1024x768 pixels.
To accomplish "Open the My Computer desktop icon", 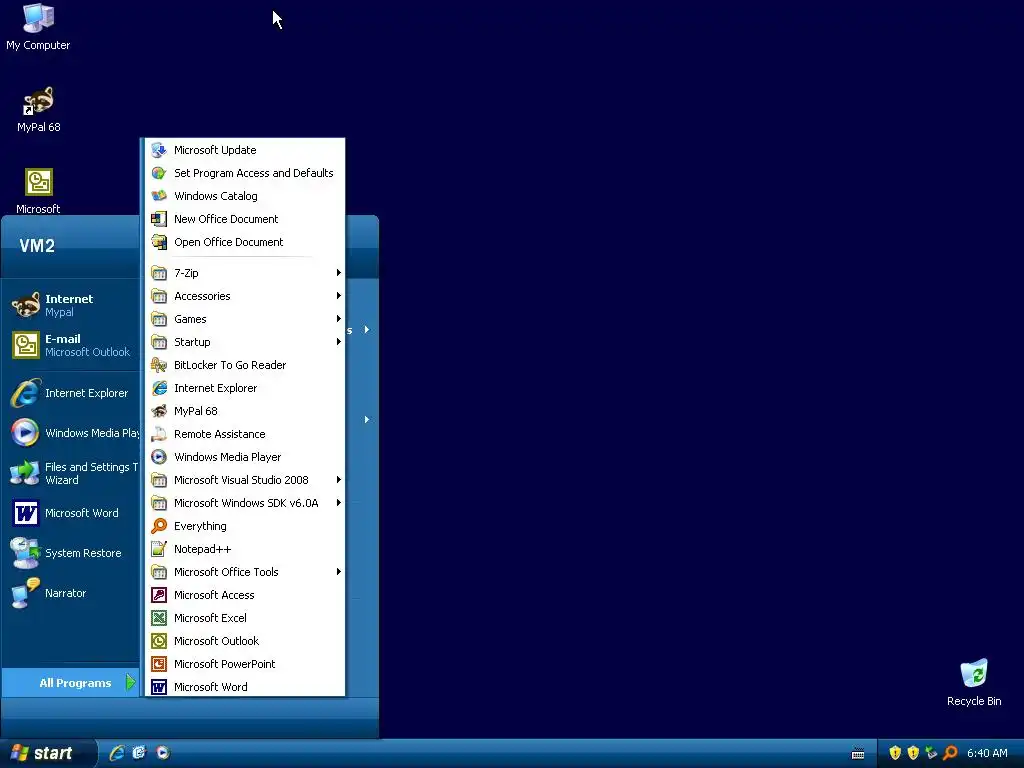I will (x=38, y=27).
